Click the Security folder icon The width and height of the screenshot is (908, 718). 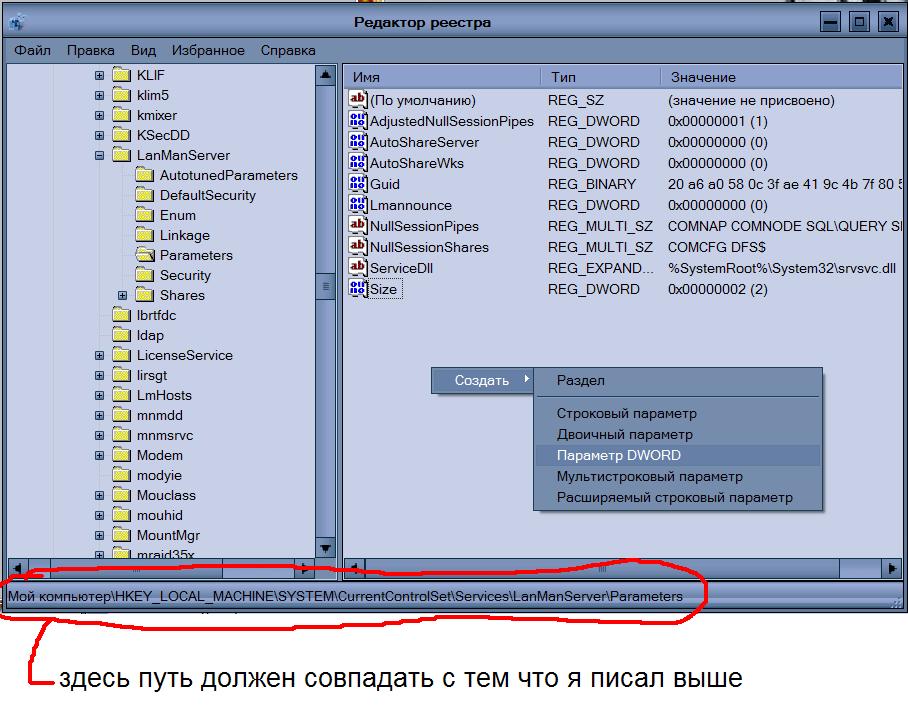click(144, 275)
